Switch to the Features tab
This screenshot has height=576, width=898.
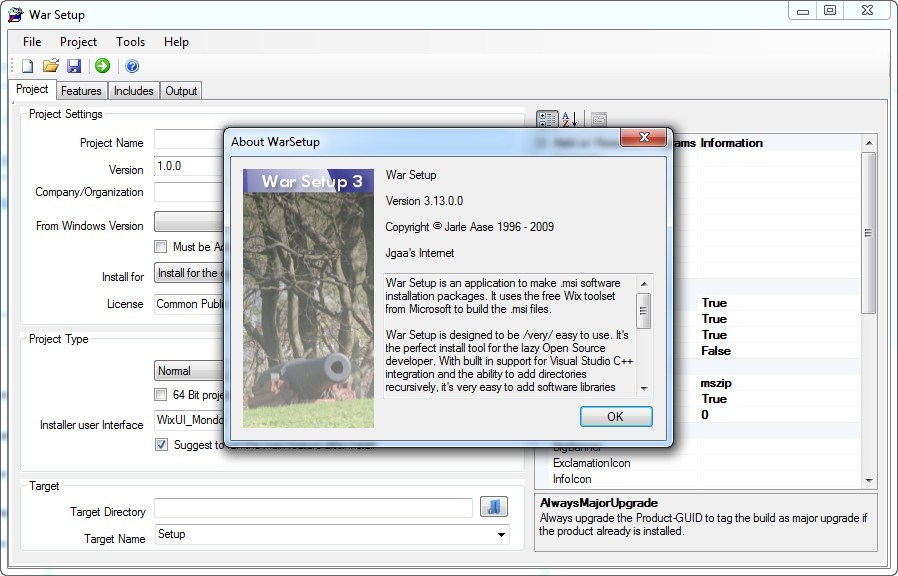tap(81, 91)
